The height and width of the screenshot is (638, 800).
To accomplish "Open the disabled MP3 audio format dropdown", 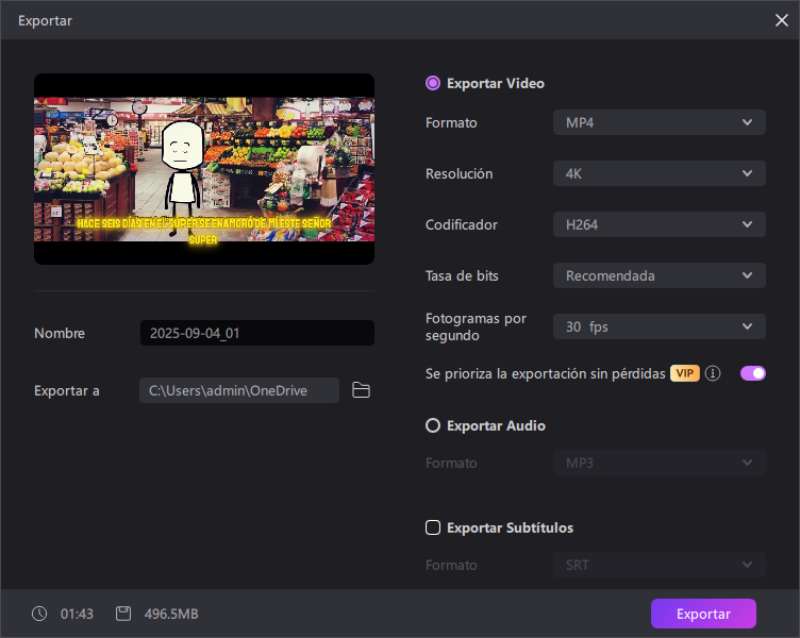I will pos(659,464).
